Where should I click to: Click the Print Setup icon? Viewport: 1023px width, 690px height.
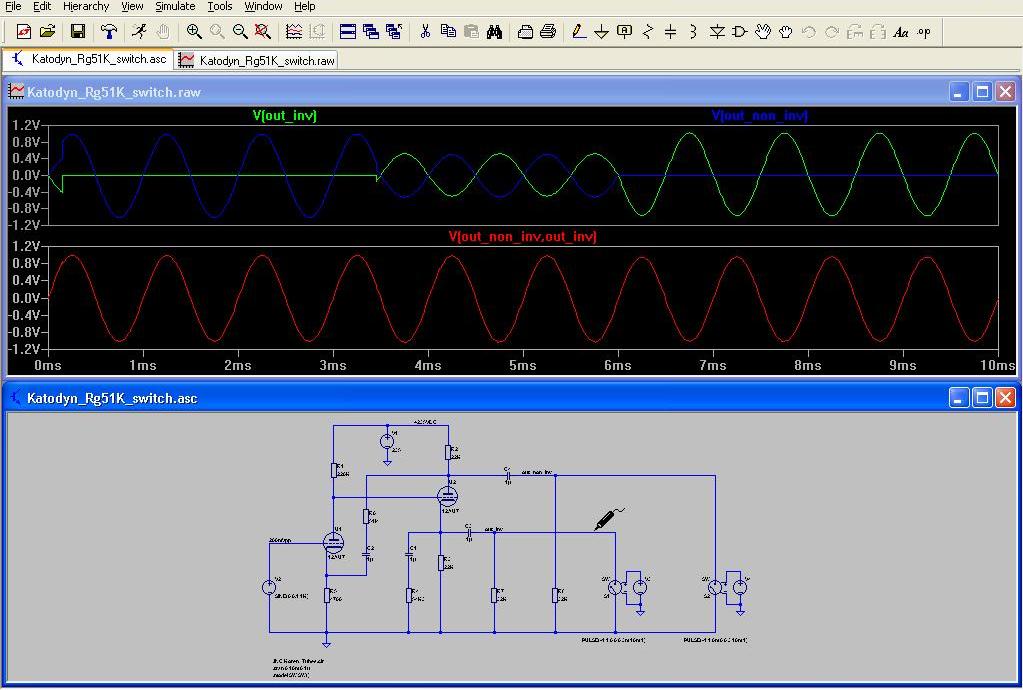point(525,31)
